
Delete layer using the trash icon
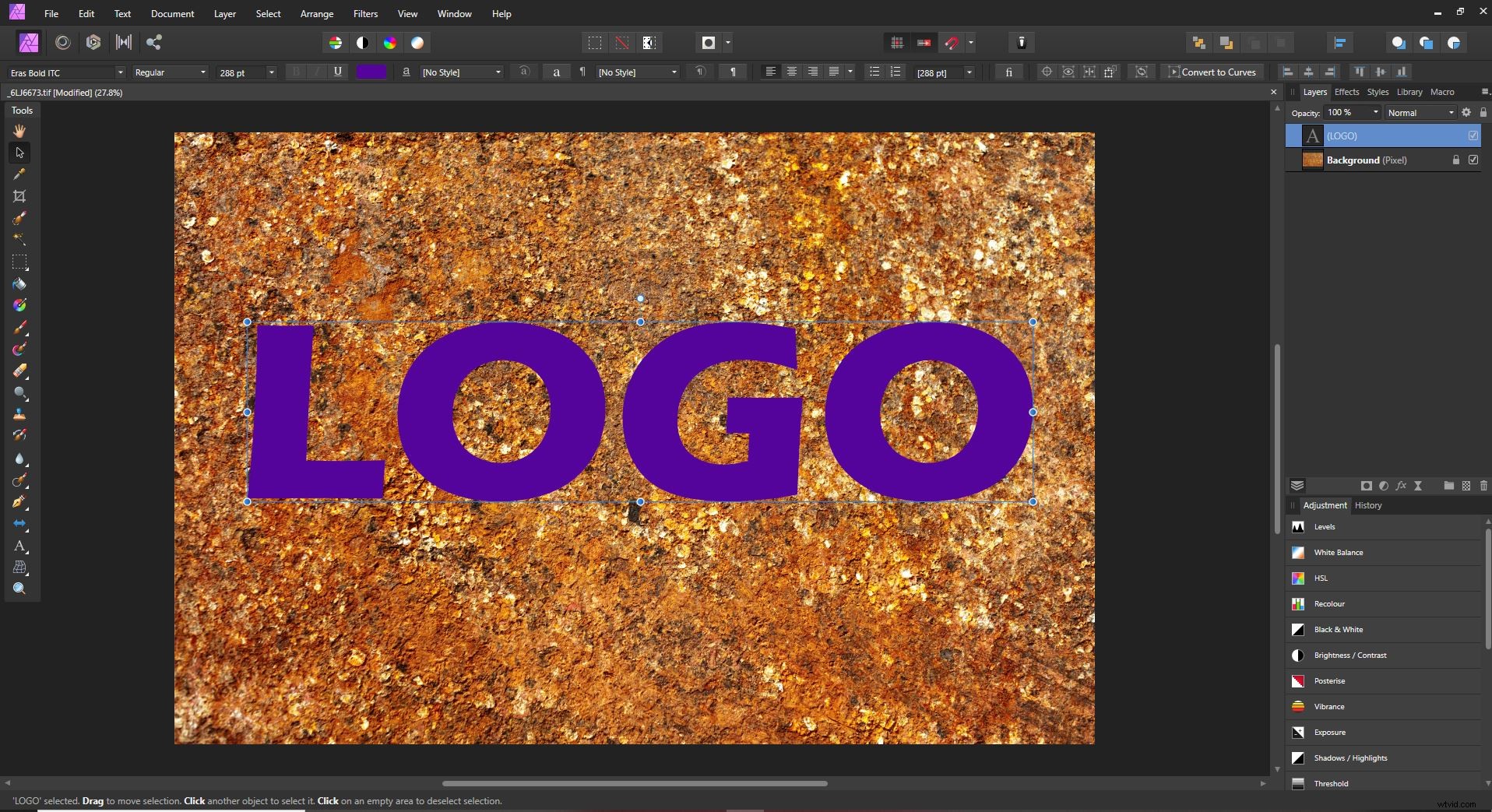click(x=1483, y=485)
